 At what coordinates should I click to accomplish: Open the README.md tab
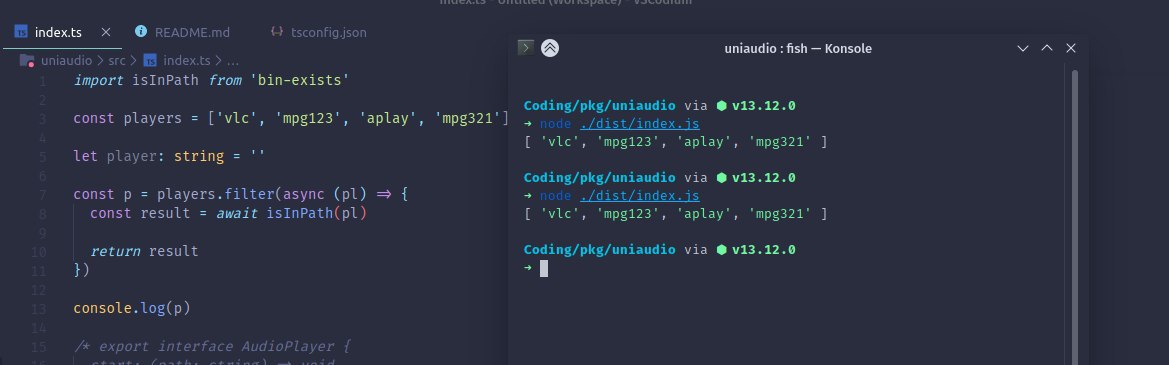pyautogui.click(x=192, y=32)
